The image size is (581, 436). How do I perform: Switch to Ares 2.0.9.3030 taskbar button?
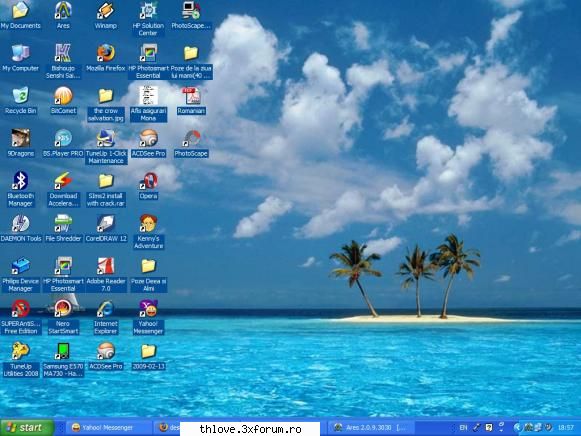click(371, 427)
